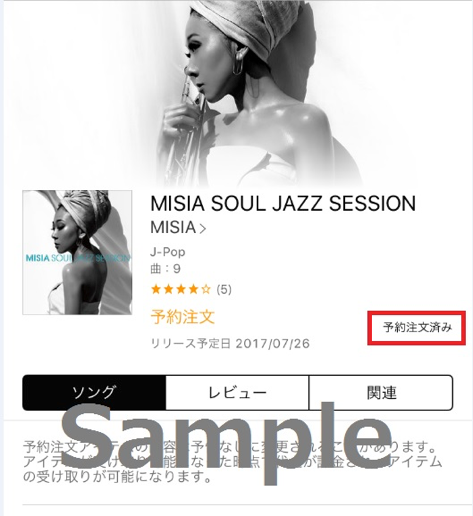Click the (5) review count
The image size is (473, 516).
click(x=224, y=289)
